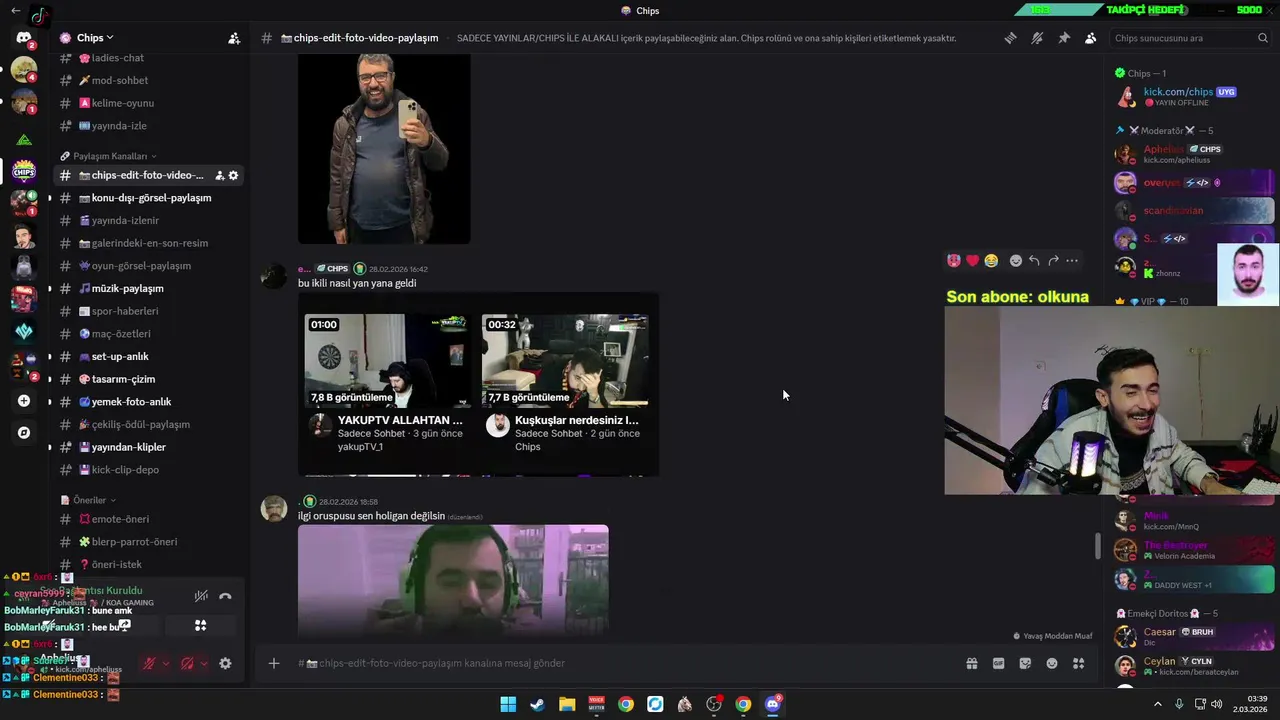Open the emoji picker in message bar
Image resolution: width=1280 pixels, height=720 pixels.
tap(1052, 663)
